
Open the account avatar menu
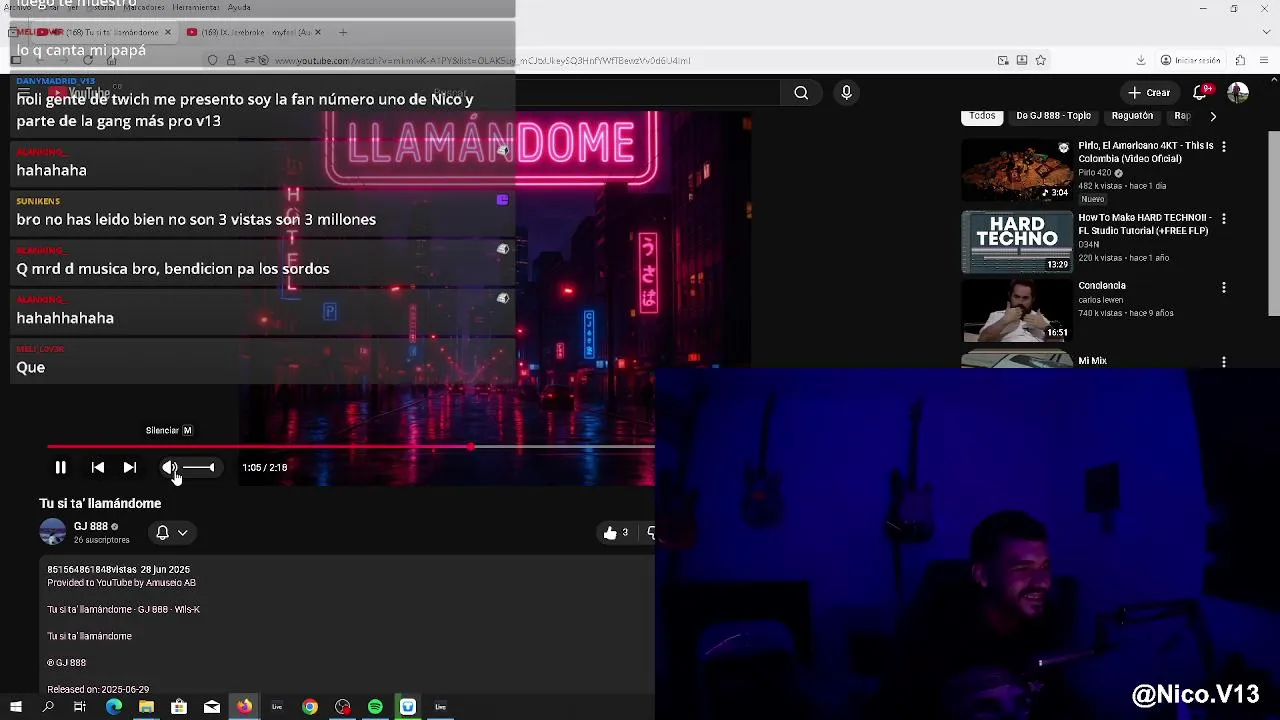(x=1238, y=93)
